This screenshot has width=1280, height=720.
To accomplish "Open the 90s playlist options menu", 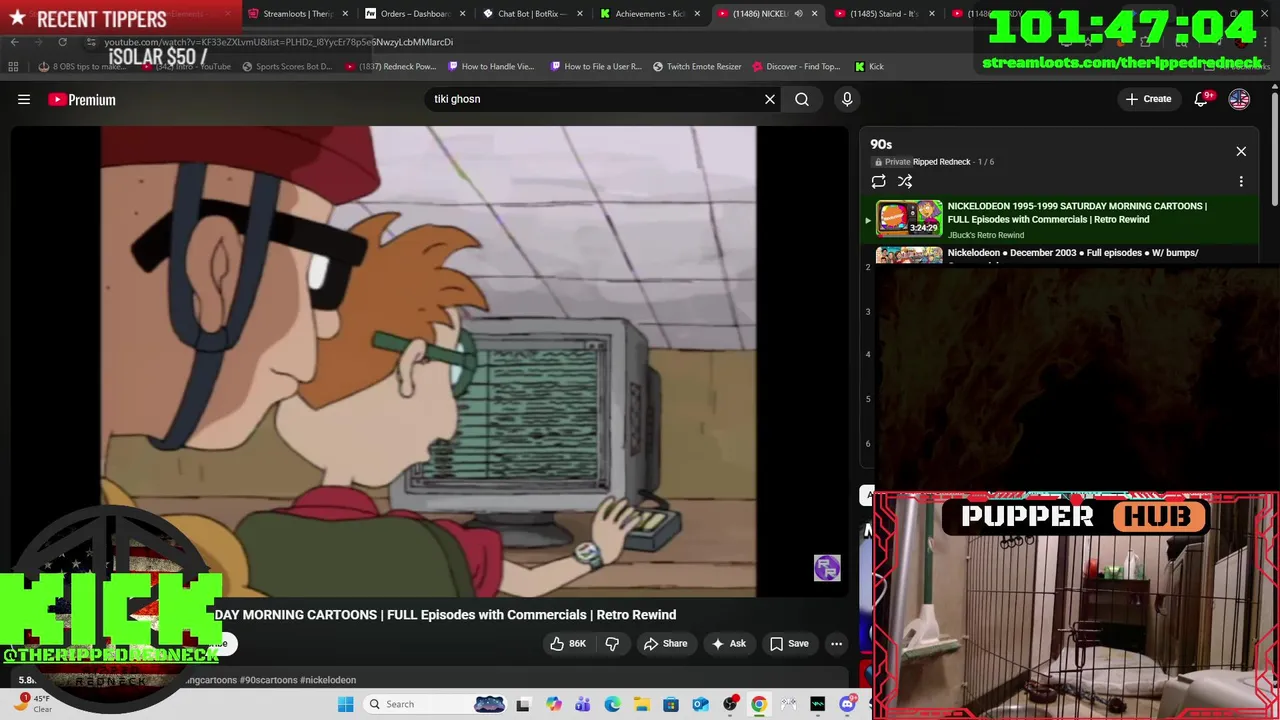I will 1241,181.
